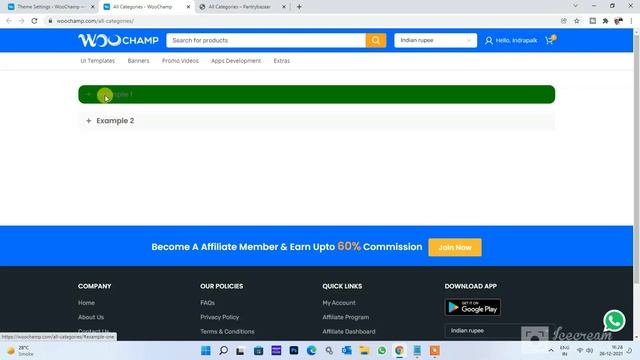Open Microsoft Edge from the taskbar
Screen dimensions: 640x360
click(x=311, y=350)
